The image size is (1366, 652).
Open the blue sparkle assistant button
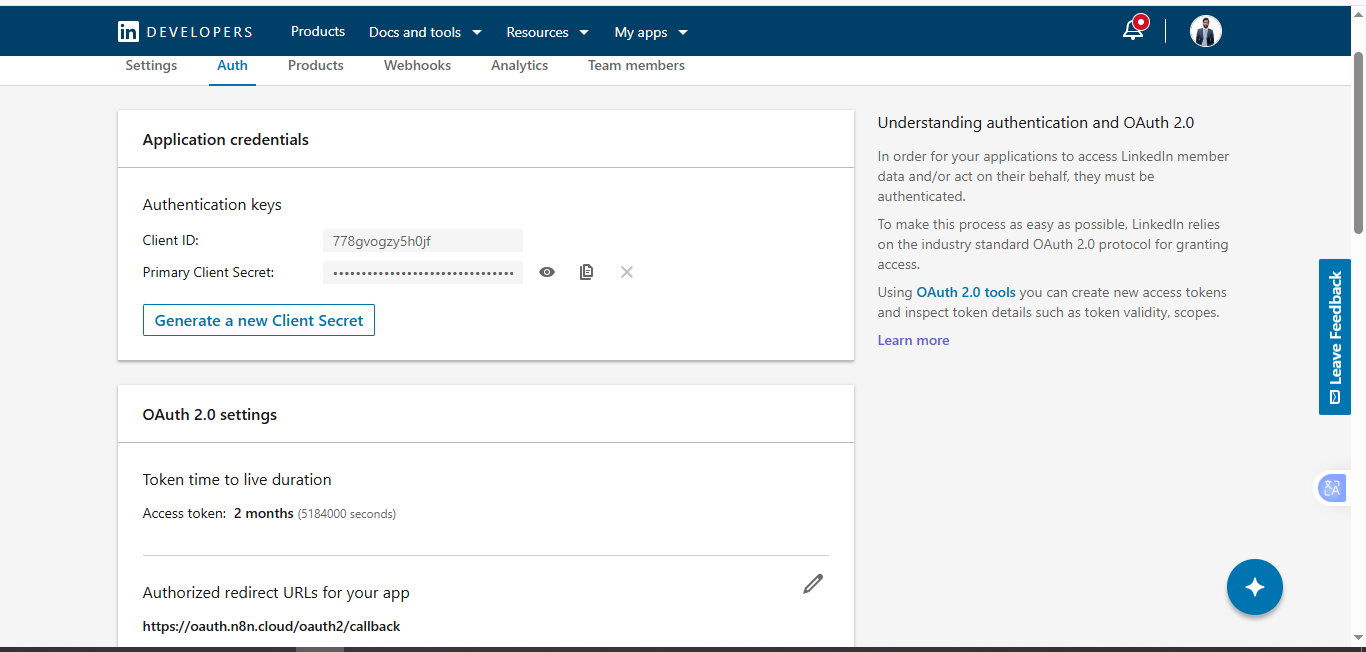point(1254,587)
